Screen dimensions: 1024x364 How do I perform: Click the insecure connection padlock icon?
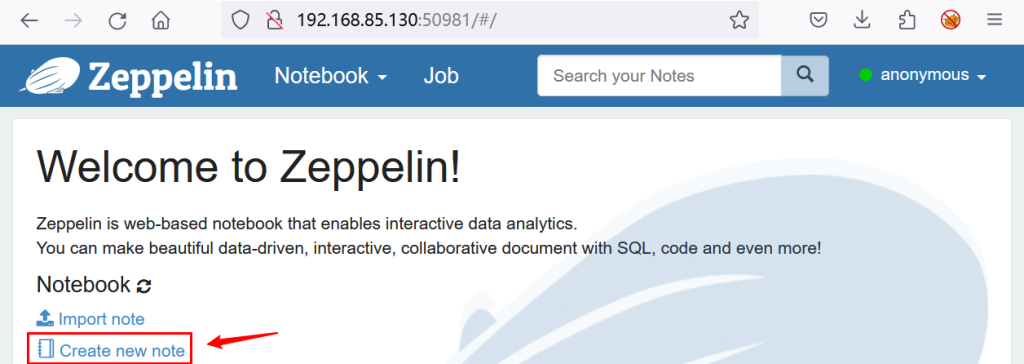tap(274, 21)
